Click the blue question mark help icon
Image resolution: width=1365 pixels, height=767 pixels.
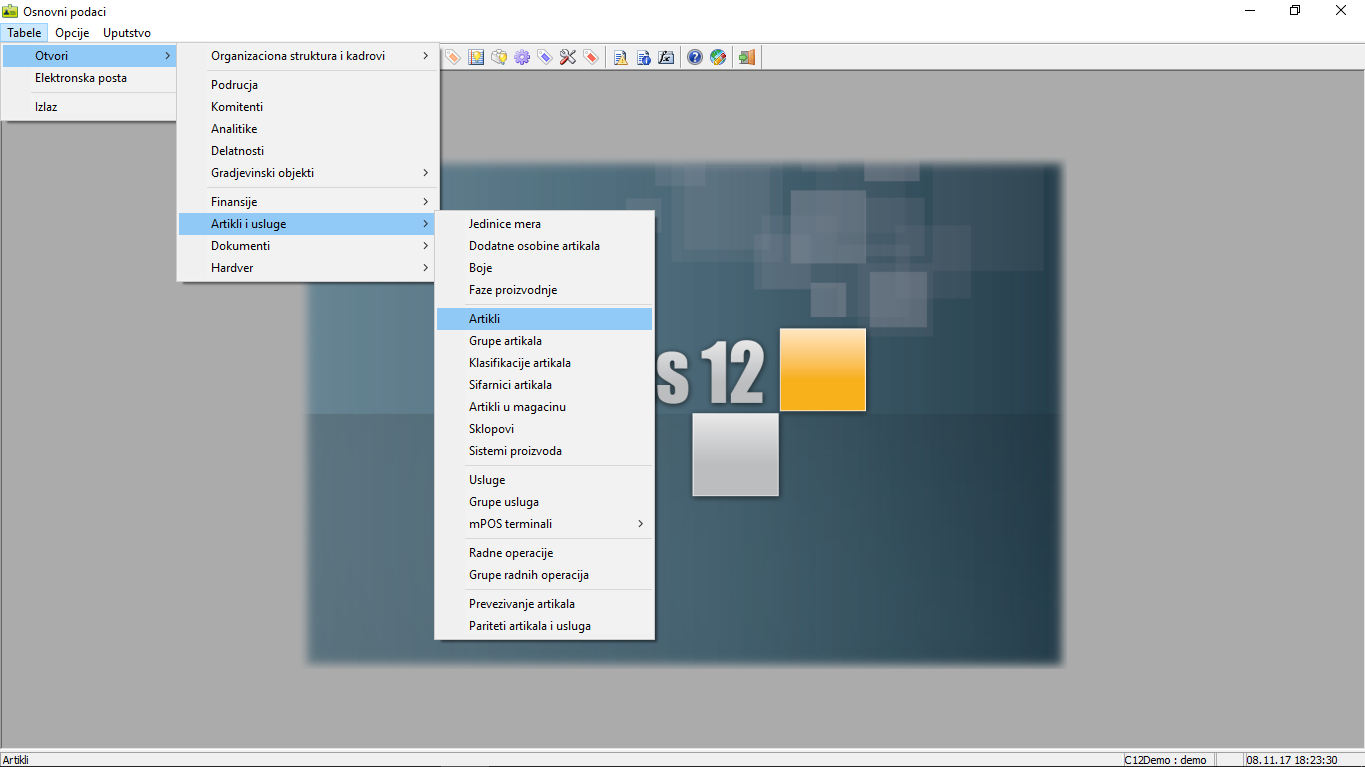pos(695,57)
